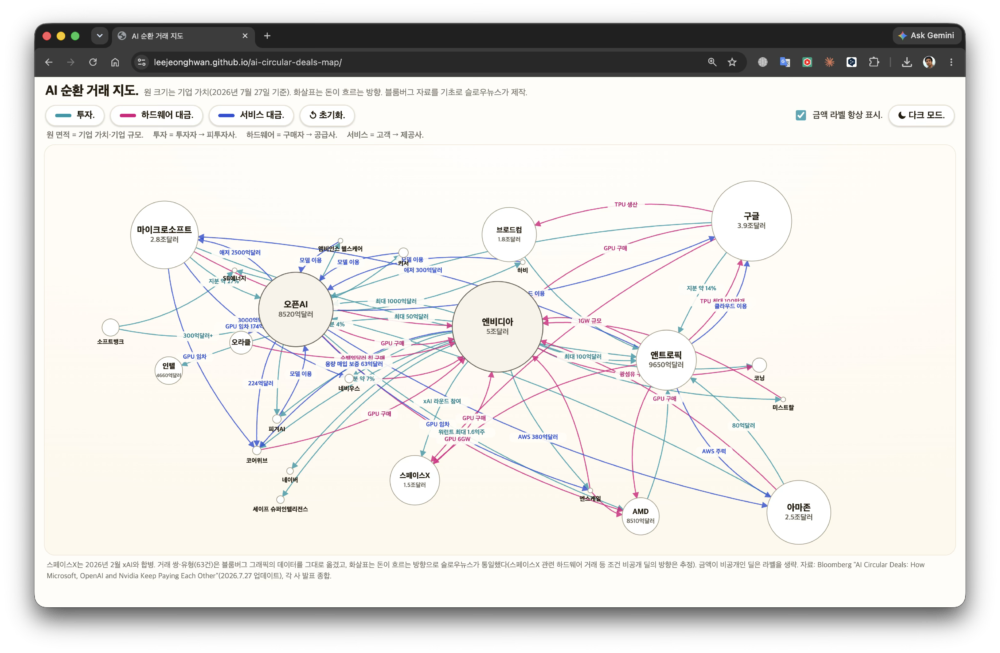The height and width of the screenshot is (653, 1000).
Task: Open the site information control in address bar
Action: [x=142, y=62]
